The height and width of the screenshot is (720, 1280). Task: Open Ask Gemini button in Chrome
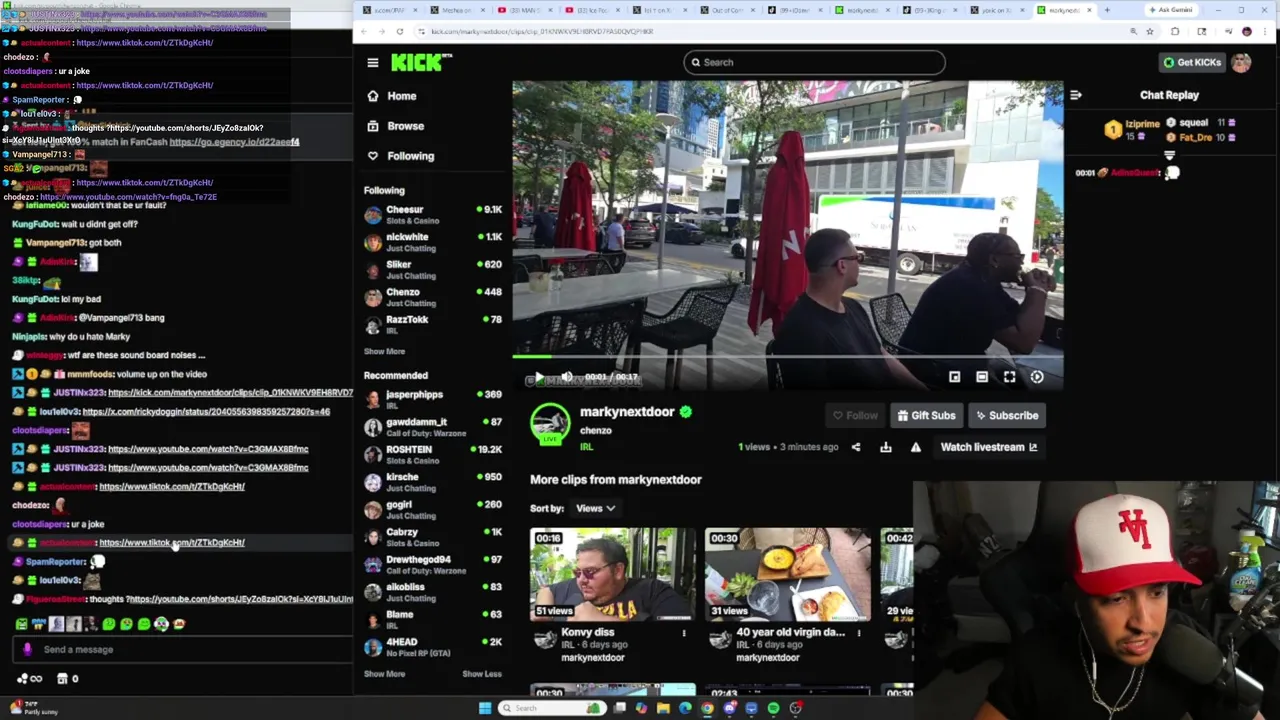[1171, 10]
